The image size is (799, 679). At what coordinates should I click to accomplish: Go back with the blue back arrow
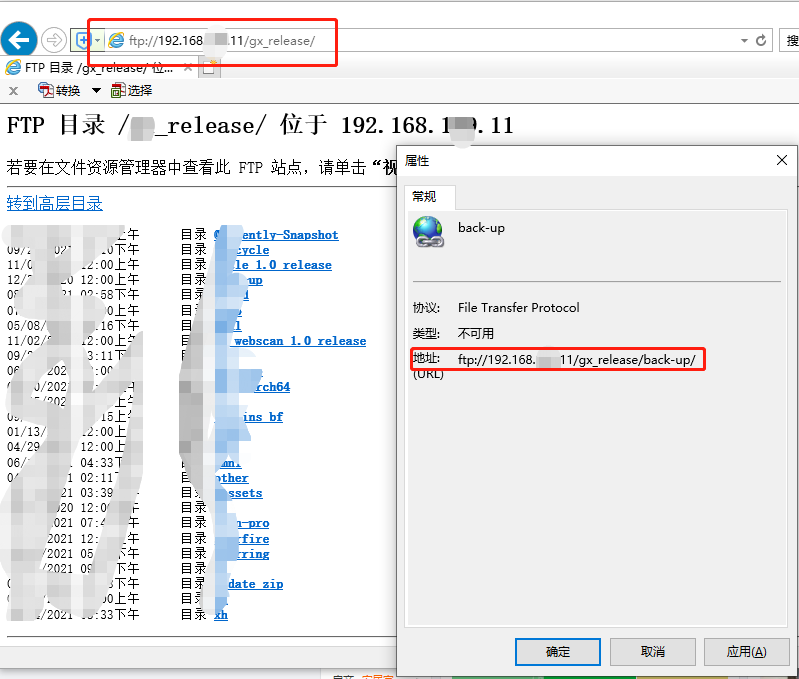[19, 40]
